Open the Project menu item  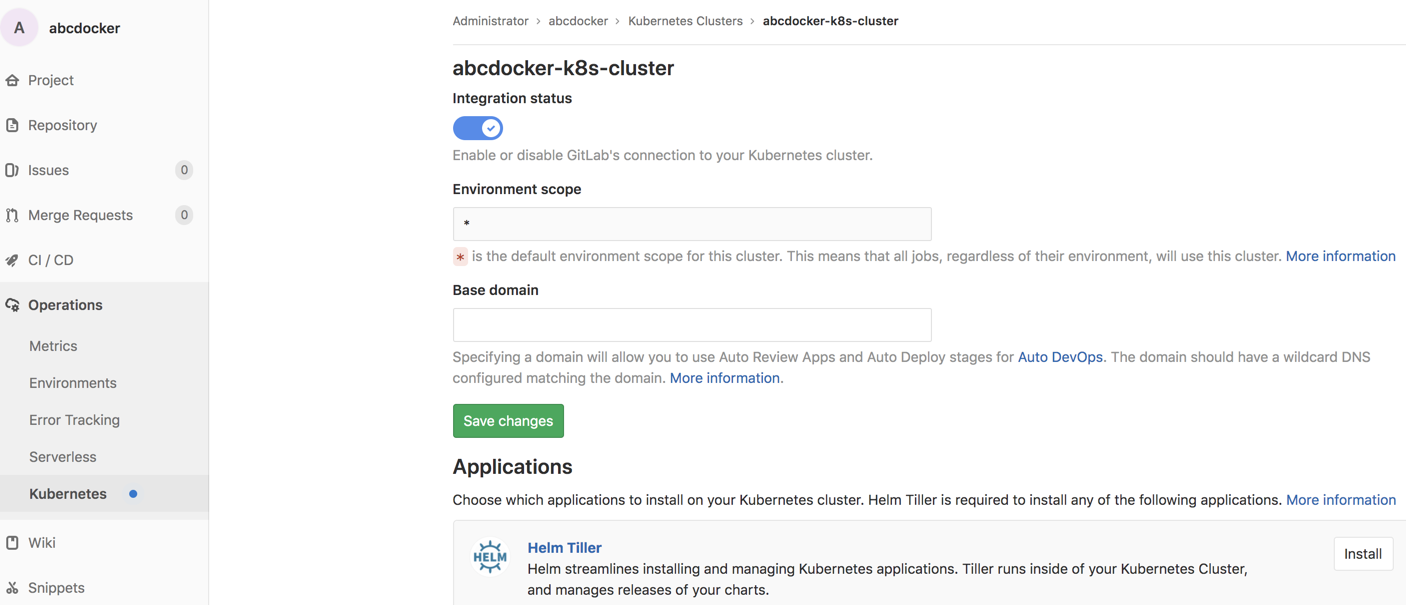click(x=51, y=80)
